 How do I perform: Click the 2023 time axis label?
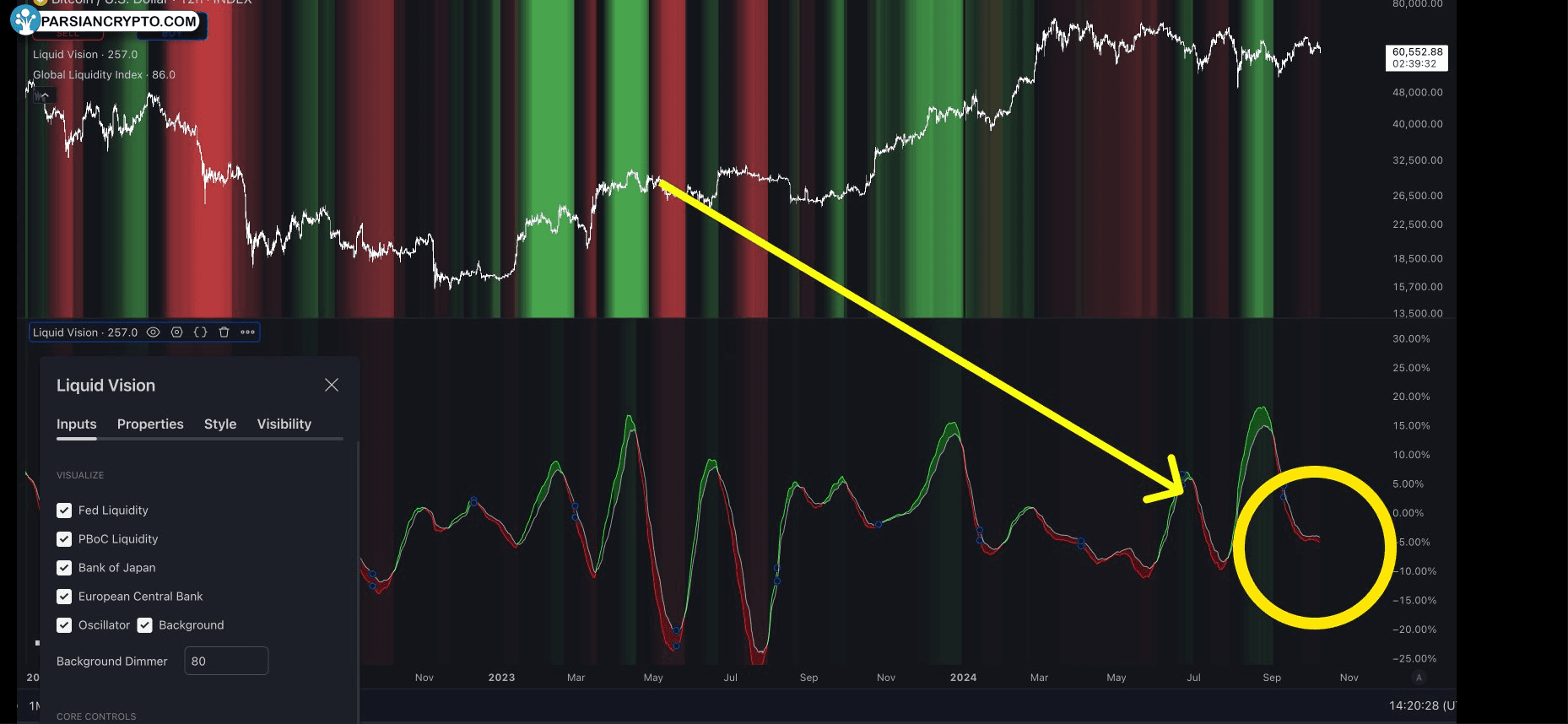[x=501, y=678]
